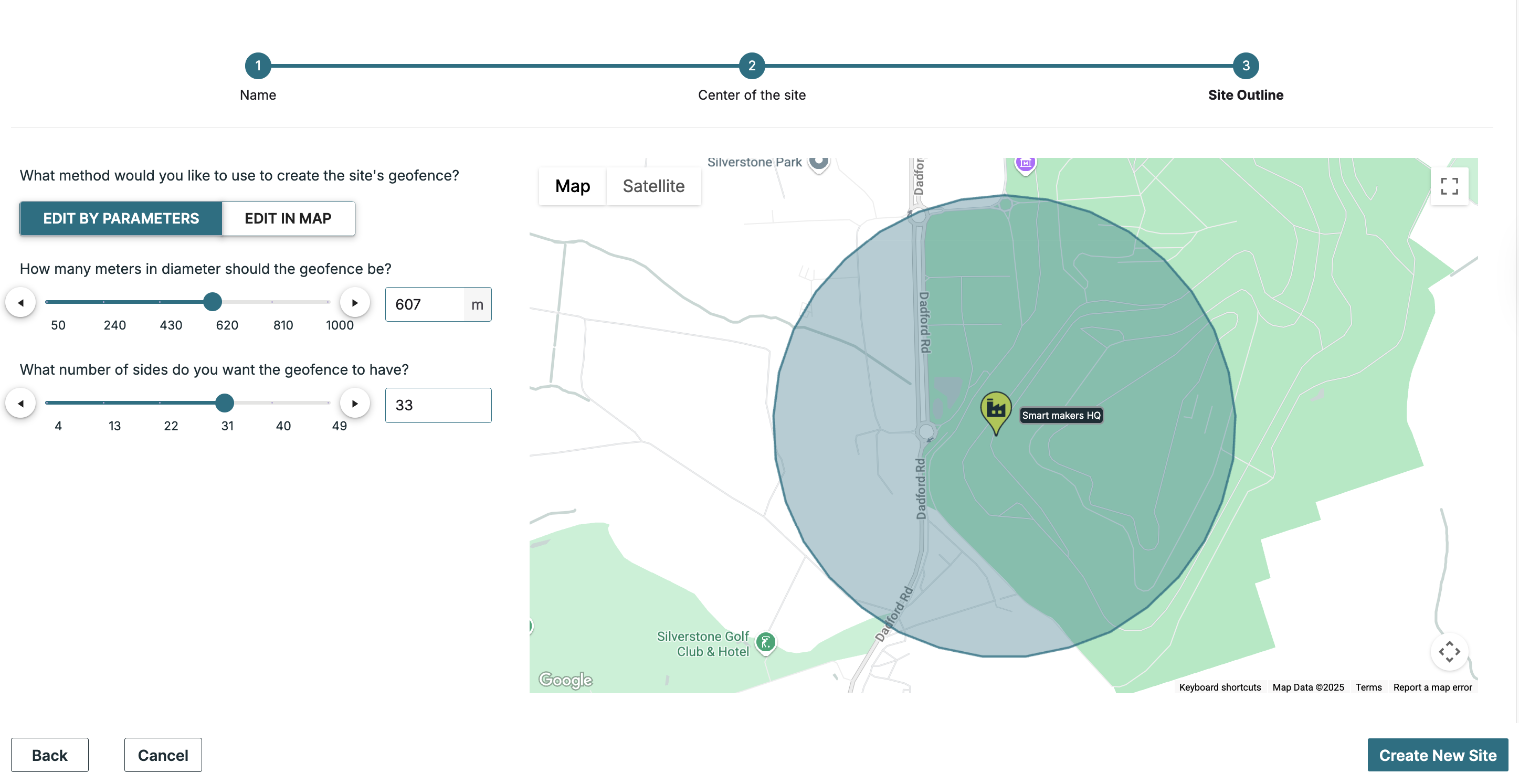Click the sides count input field
The height and width of the screenshot is (784, 1519).
tap(438, 406)
